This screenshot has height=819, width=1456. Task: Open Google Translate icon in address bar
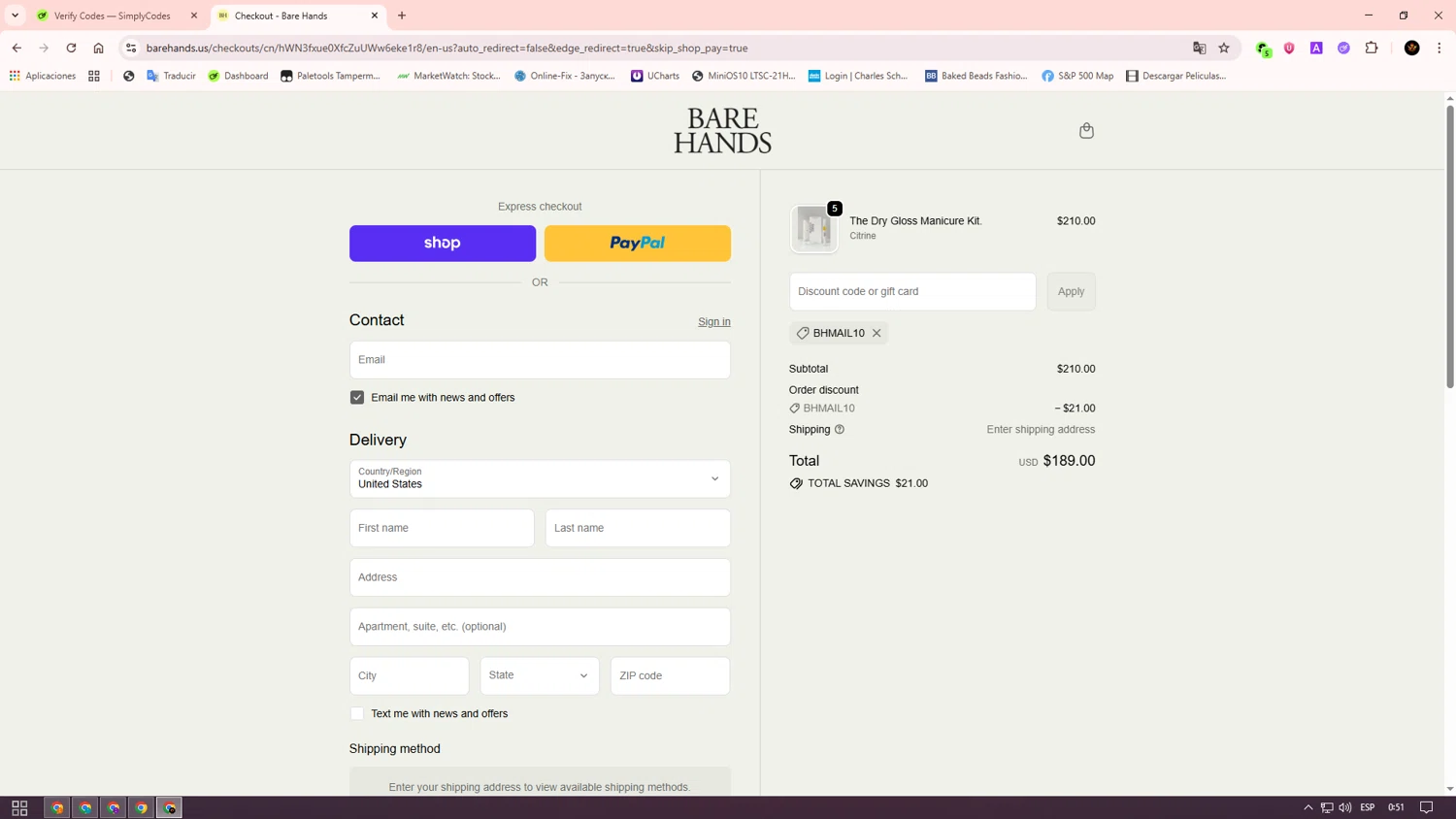1199,48
